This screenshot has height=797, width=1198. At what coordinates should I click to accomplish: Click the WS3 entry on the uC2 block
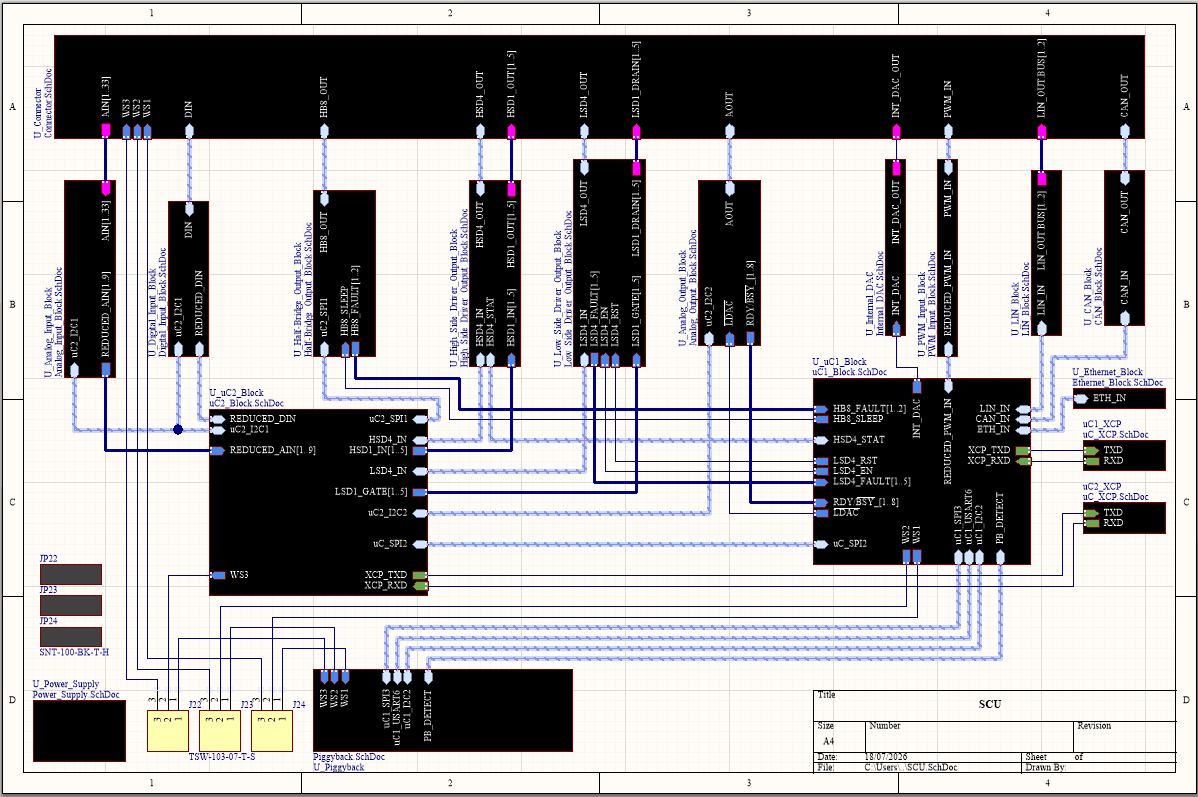pos(230,575)
